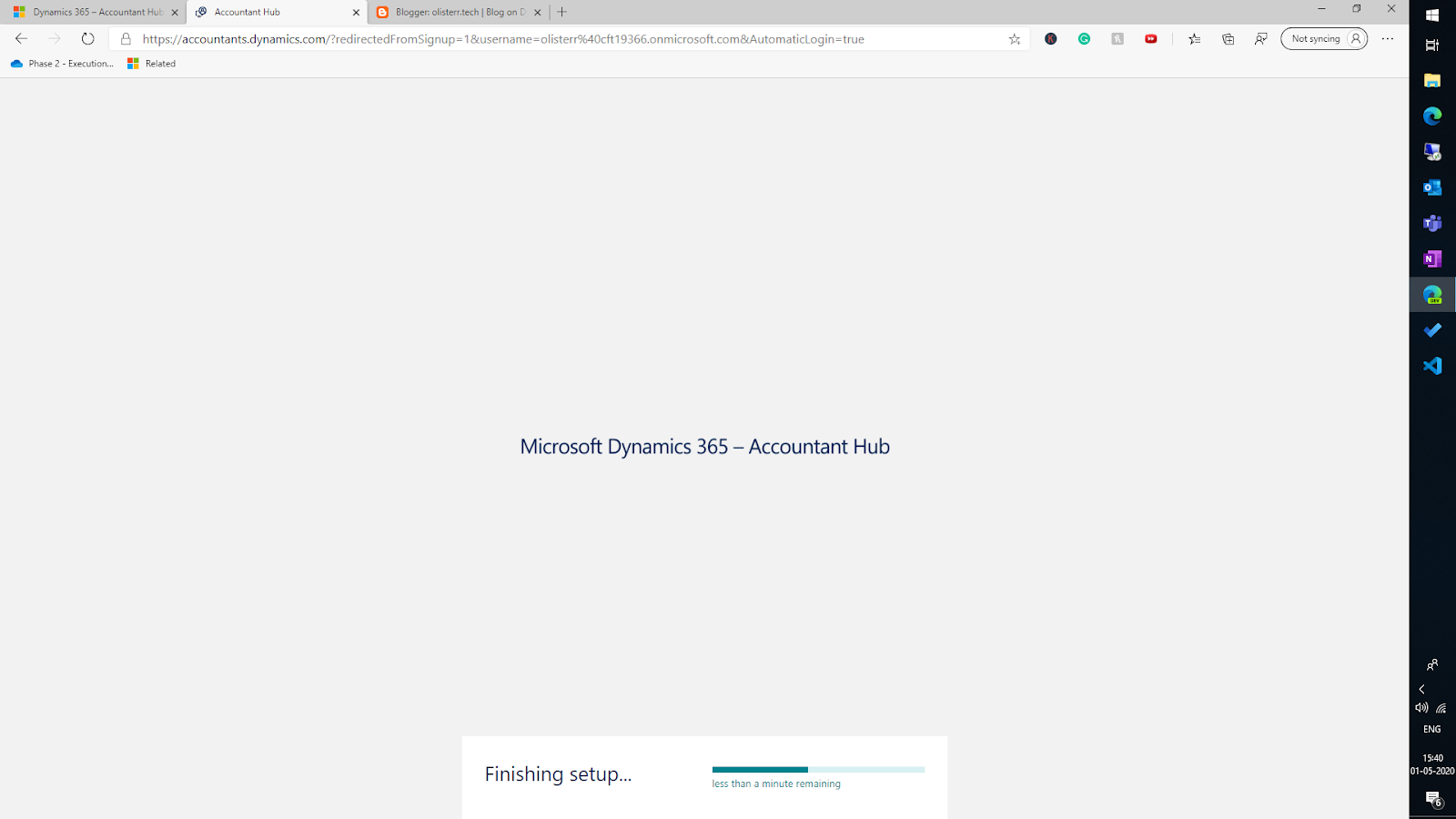Click the address bar URL
1456x819 pixels.
click(x=503, y=39)
